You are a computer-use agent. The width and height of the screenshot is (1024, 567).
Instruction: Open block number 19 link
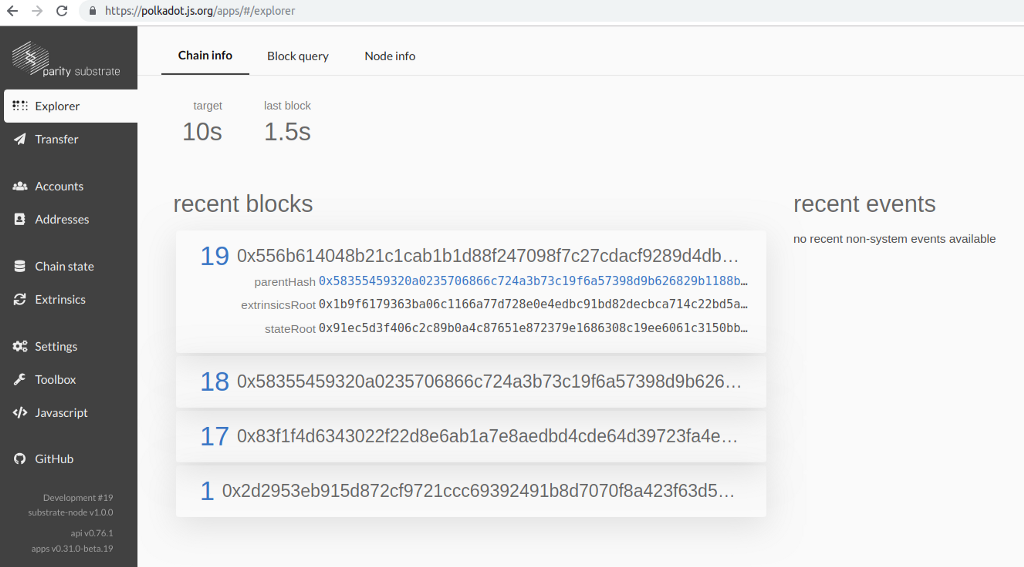215,256
